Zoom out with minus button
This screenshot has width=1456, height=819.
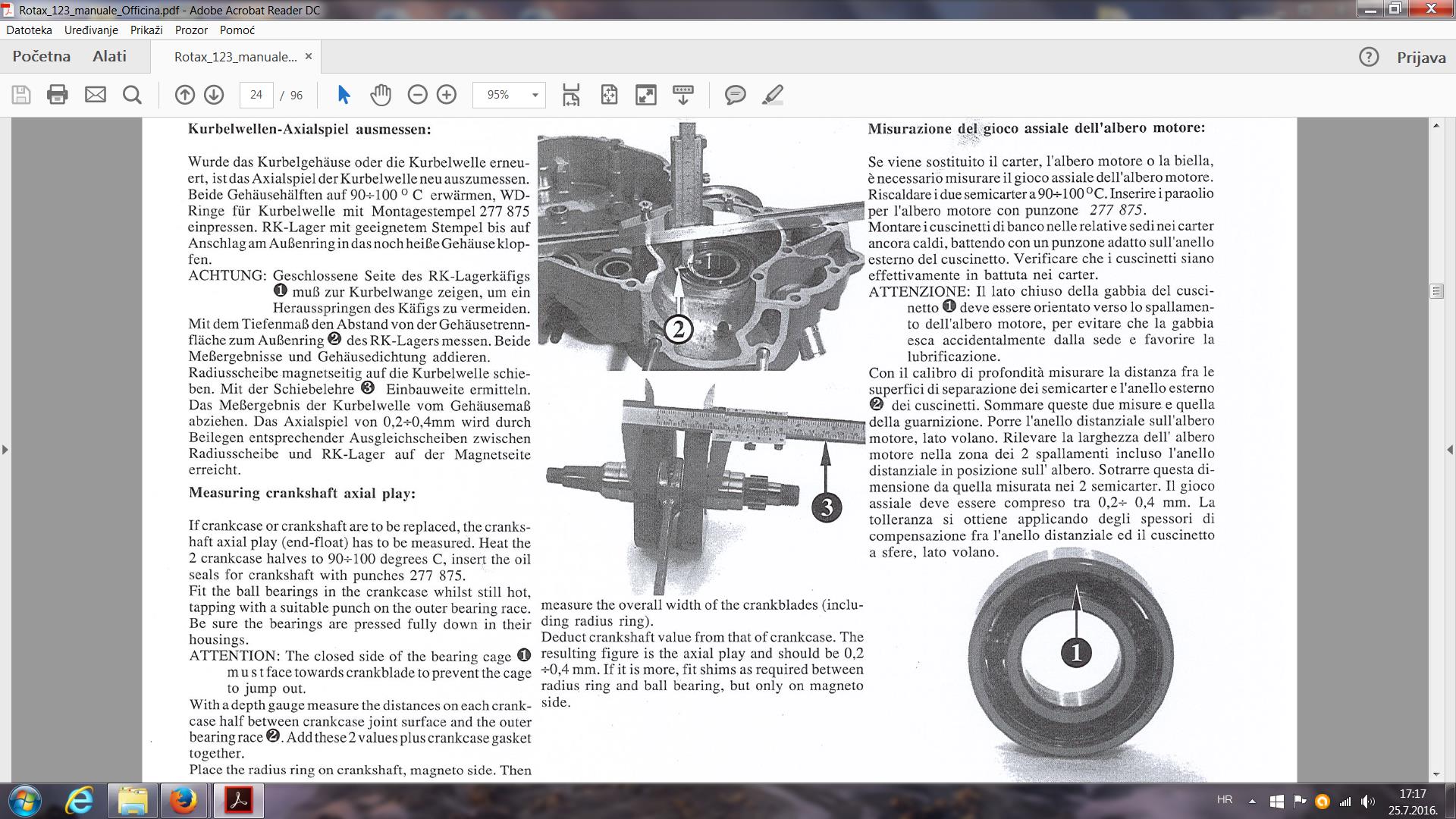point(417,95)
